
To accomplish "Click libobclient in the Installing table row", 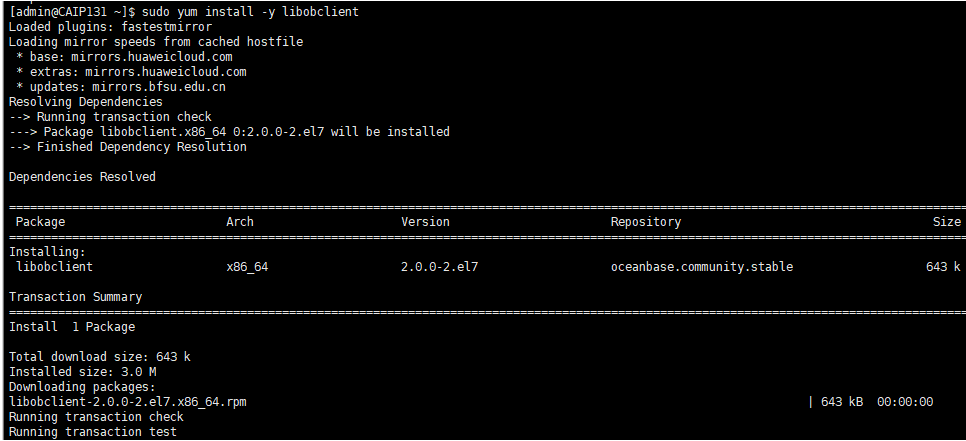I will point(55,267).
